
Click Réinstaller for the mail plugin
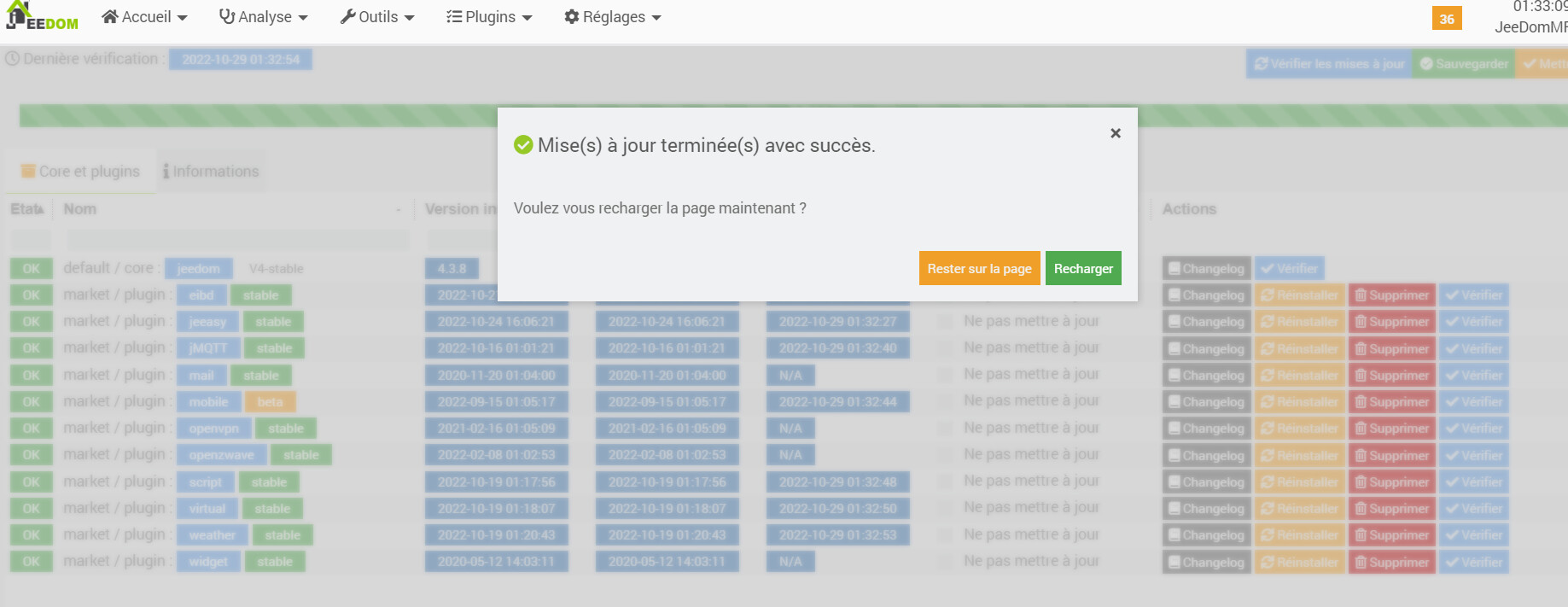1300,376
